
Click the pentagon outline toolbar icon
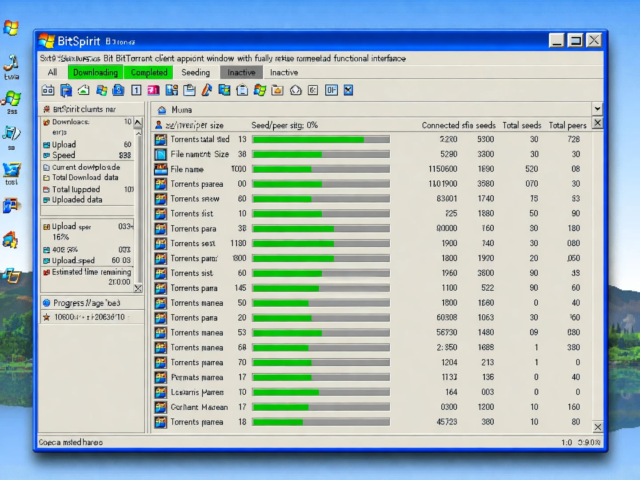pos(296,90)
